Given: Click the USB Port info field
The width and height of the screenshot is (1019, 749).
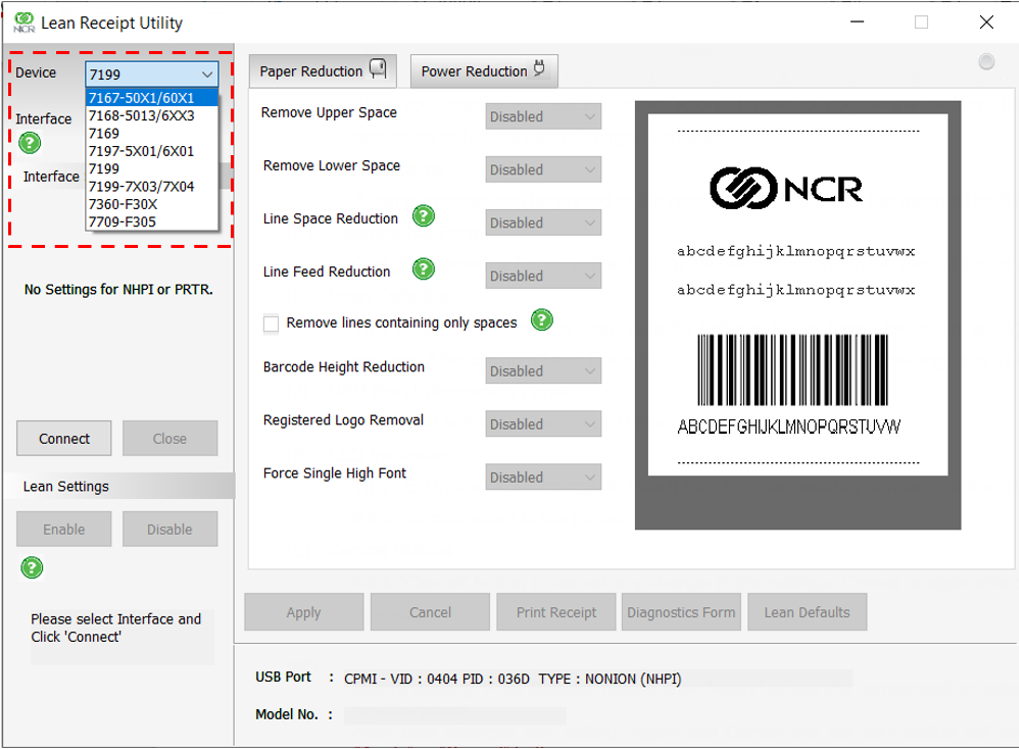Looking at the screenshot, I should click(598, 679).
